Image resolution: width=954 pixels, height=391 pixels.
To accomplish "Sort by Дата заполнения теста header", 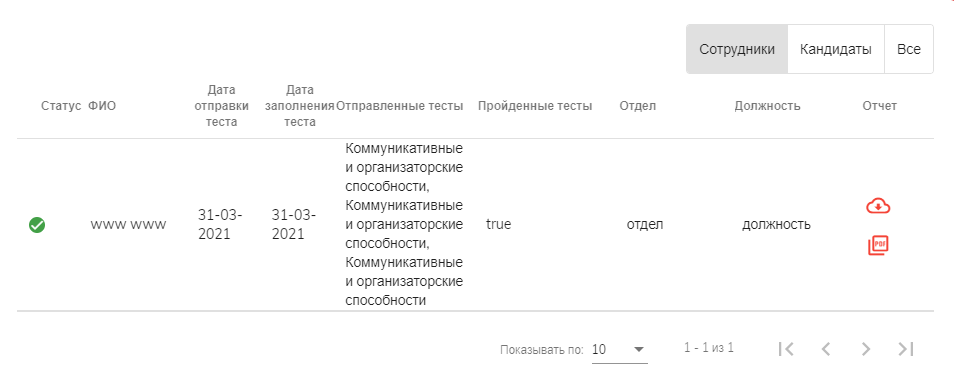I will click(300, 106).
